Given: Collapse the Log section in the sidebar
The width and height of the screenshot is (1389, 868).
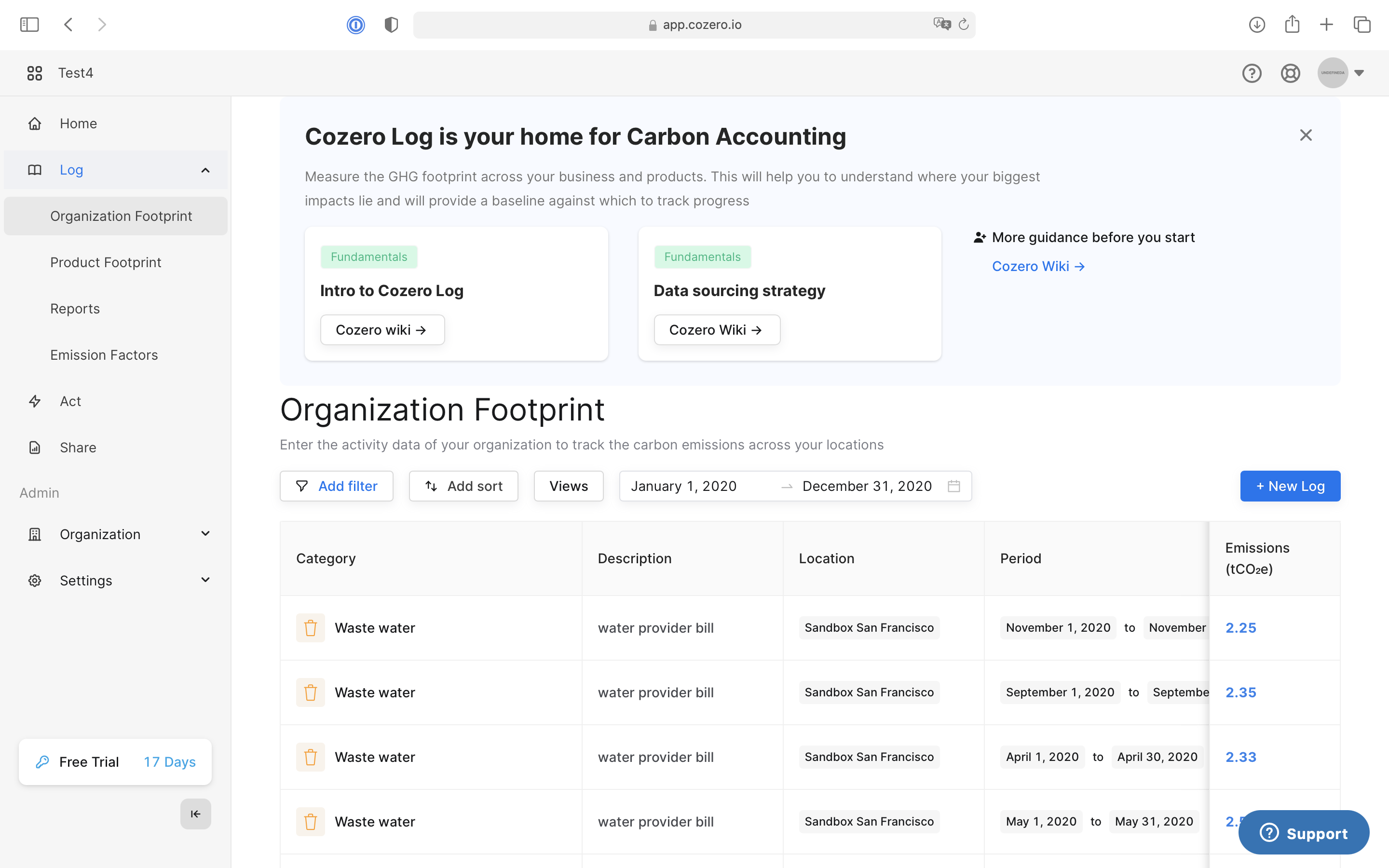Looking at the screenshot, I should pyautogui.click(x=205, y=169).
